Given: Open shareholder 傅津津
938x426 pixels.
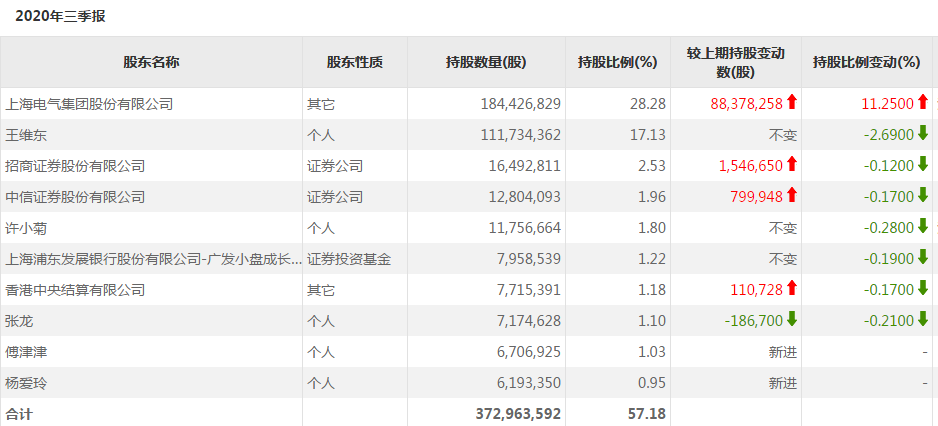Looking at the screenshot, I should [x=26, y=353].
